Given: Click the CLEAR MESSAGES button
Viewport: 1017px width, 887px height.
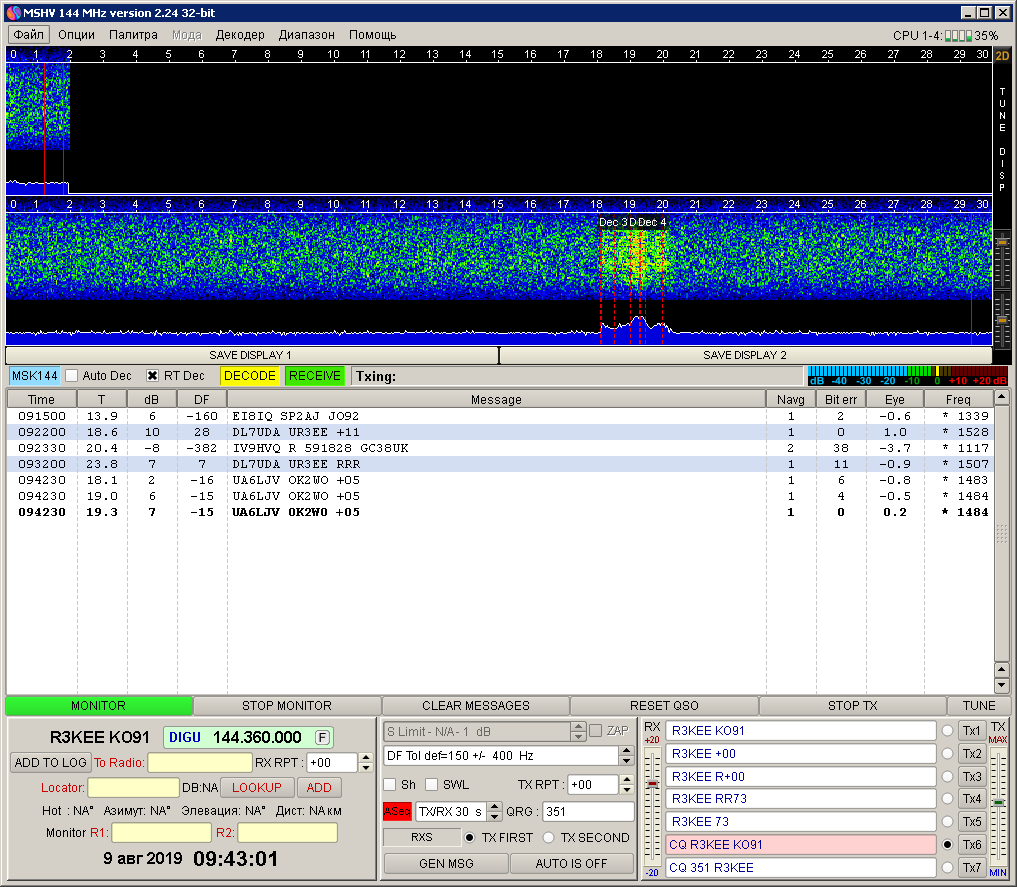Looking at the screenshot, I should (475, 706).
